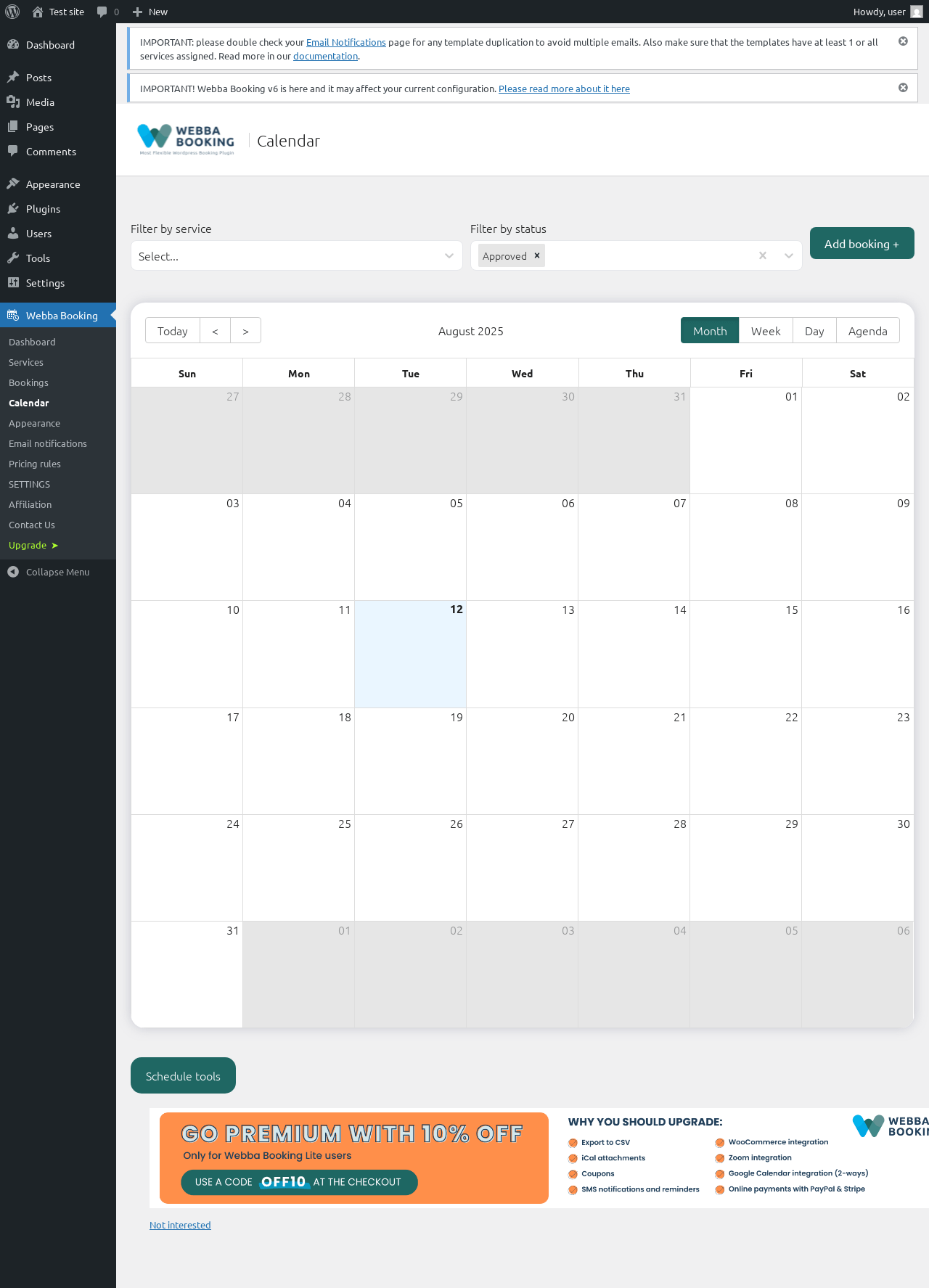Click the August 2025 calendar title

pyautogui.click(x=471, y=331)
